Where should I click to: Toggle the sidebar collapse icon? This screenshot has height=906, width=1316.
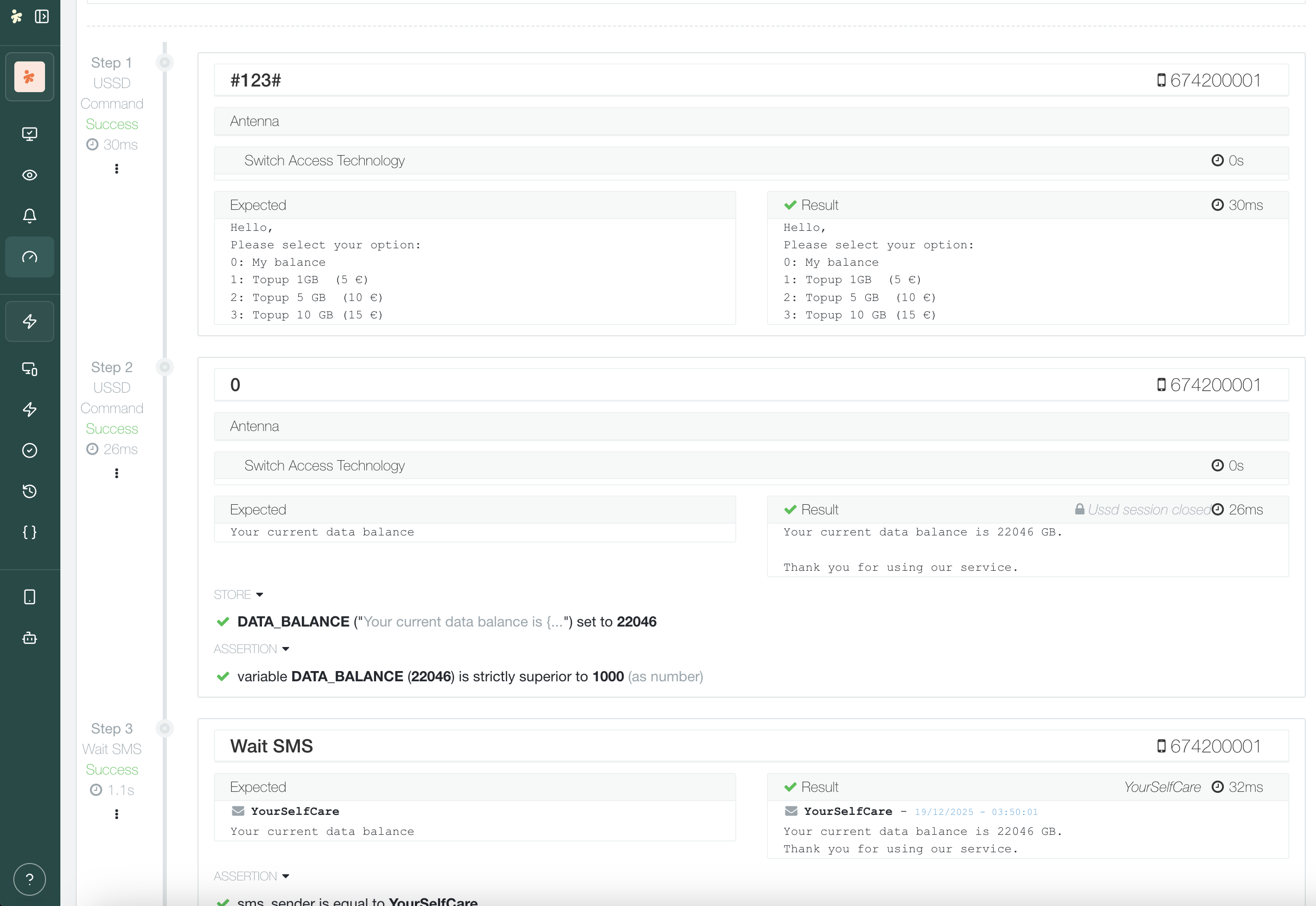(41, 16)
